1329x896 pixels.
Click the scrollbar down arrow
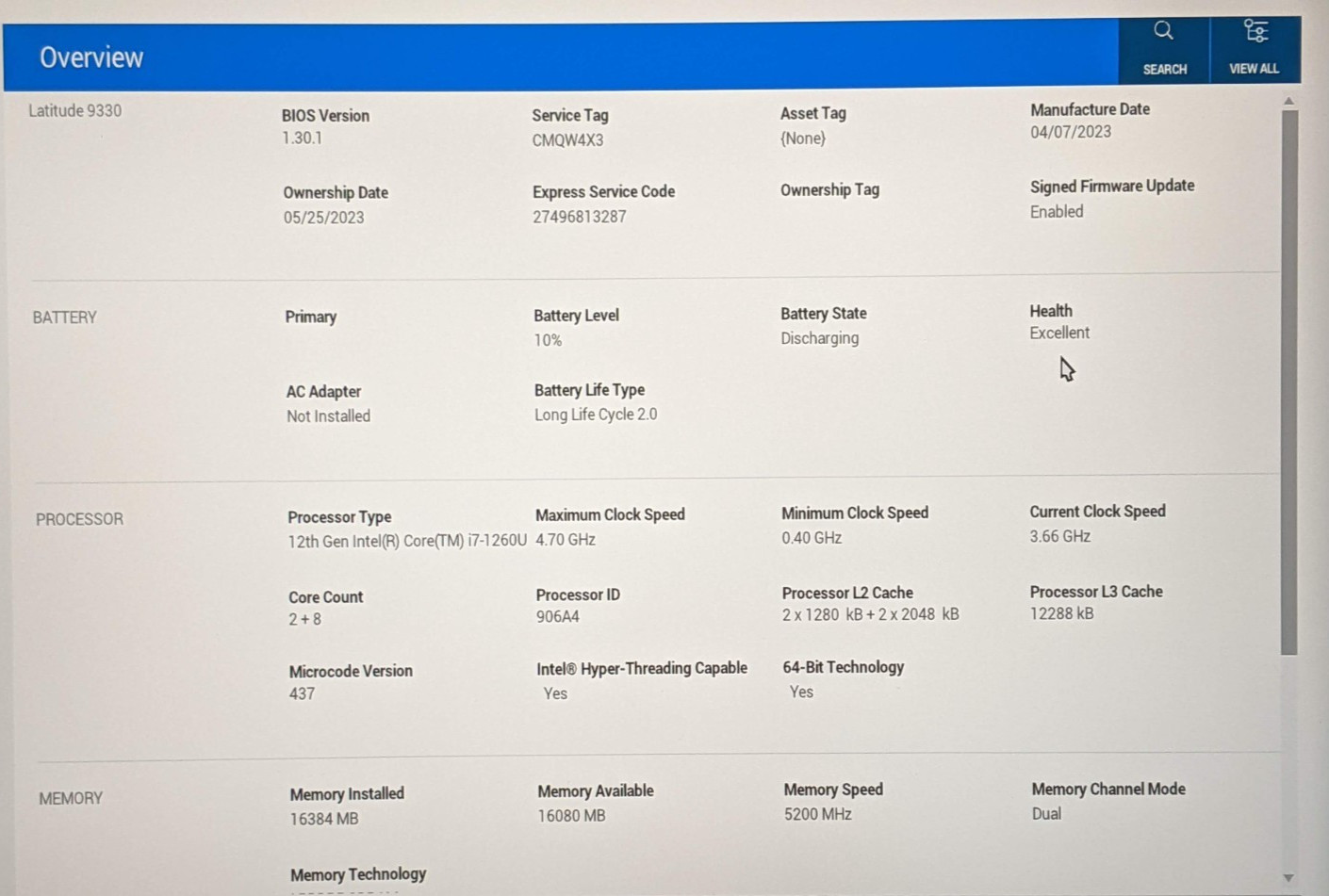(1288, 877)
